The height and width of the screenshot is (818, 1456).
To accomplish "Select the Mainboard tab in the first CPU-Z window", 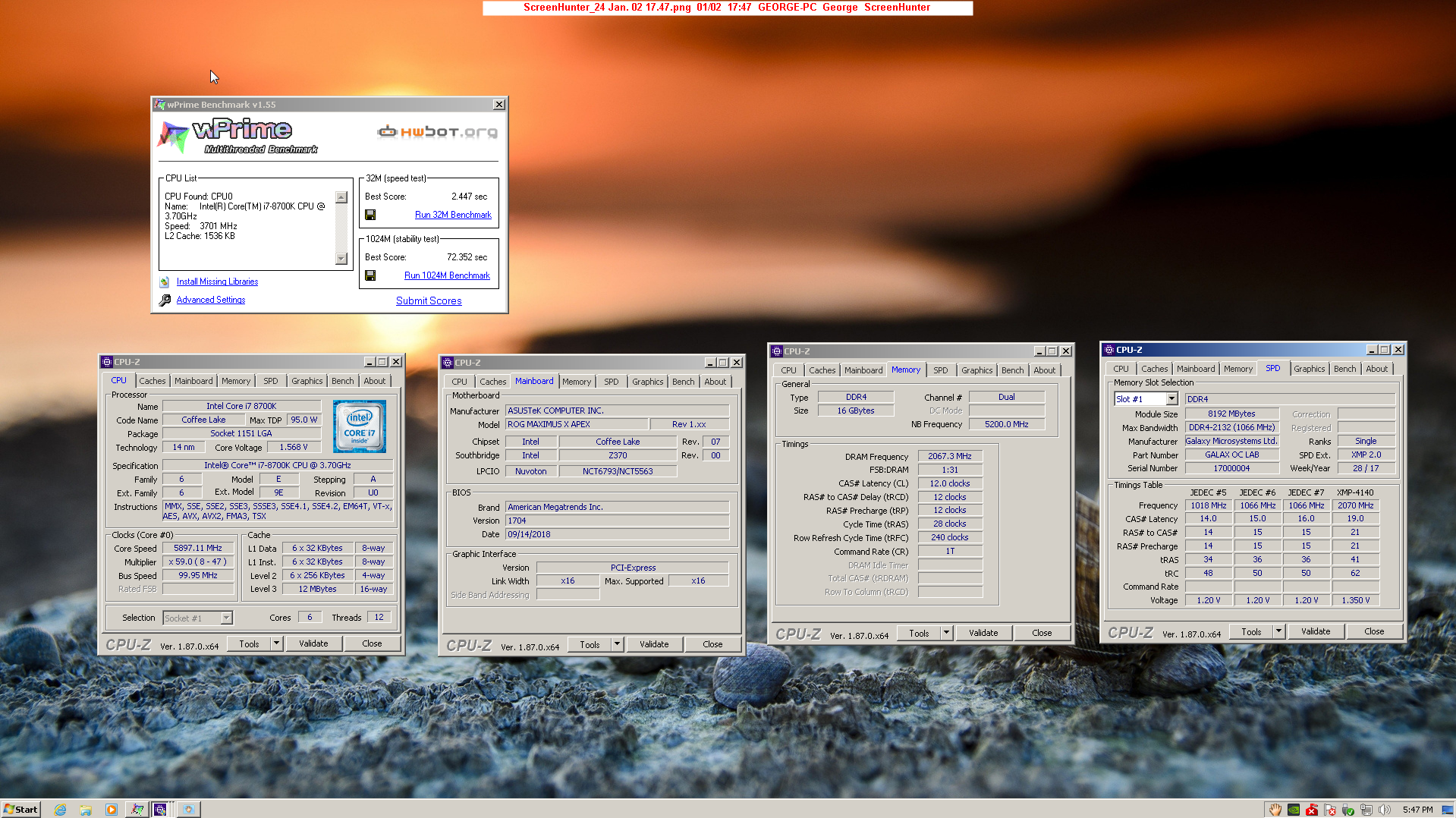I will pos(193,381).
